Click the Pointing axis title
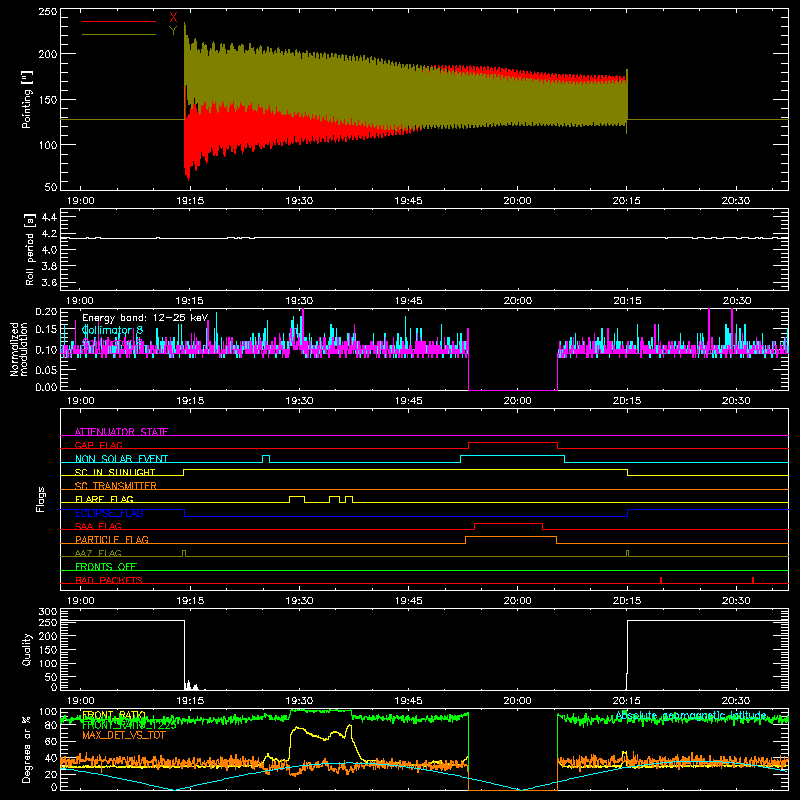Image resolution: width=800 pixels, height=800 pixels. (27, 99)
